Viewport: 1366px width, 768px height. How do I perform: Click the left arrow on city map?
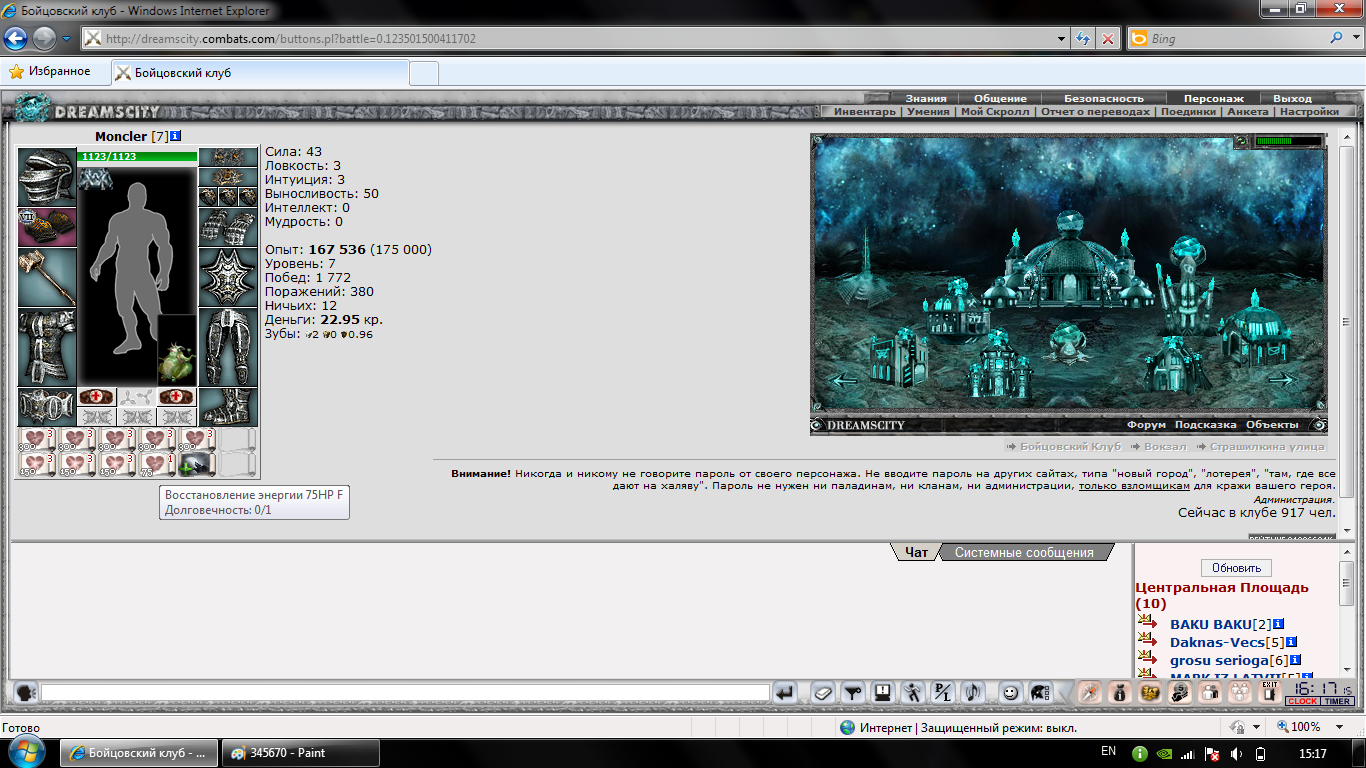click(x=846, y=380)
